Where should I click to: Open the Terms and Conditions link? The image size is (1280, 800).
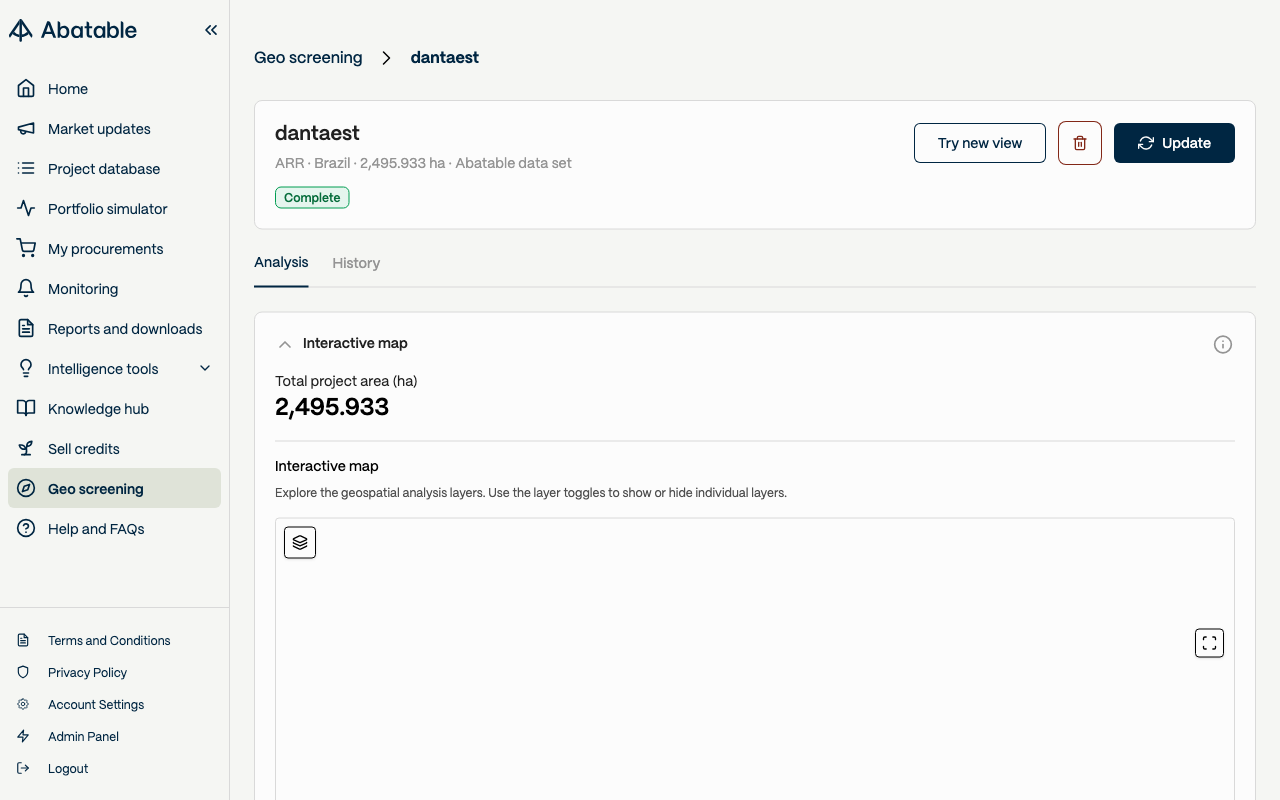109,641
